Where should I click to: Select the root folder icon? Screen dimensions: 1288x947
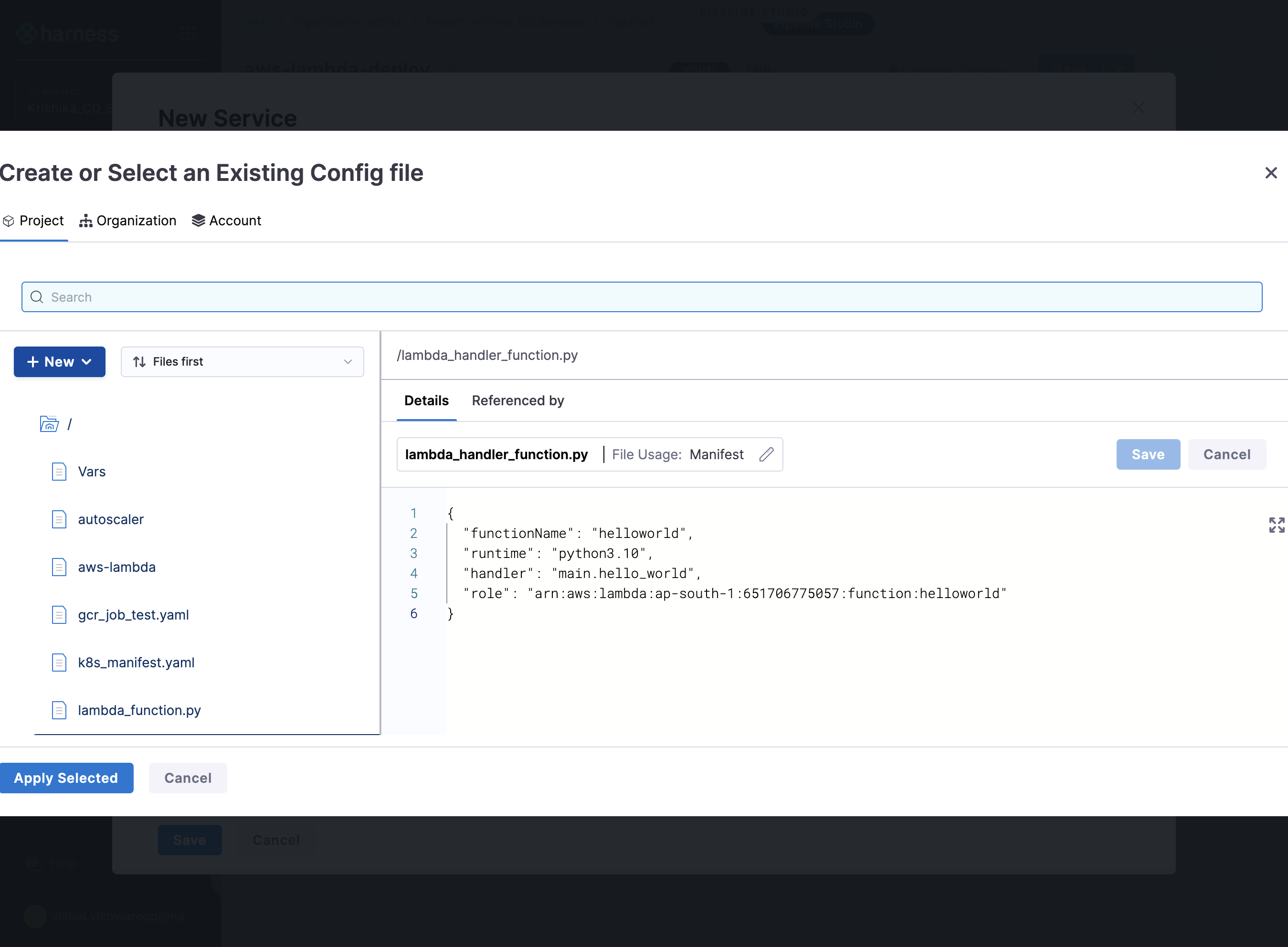(x=49, y=424)
